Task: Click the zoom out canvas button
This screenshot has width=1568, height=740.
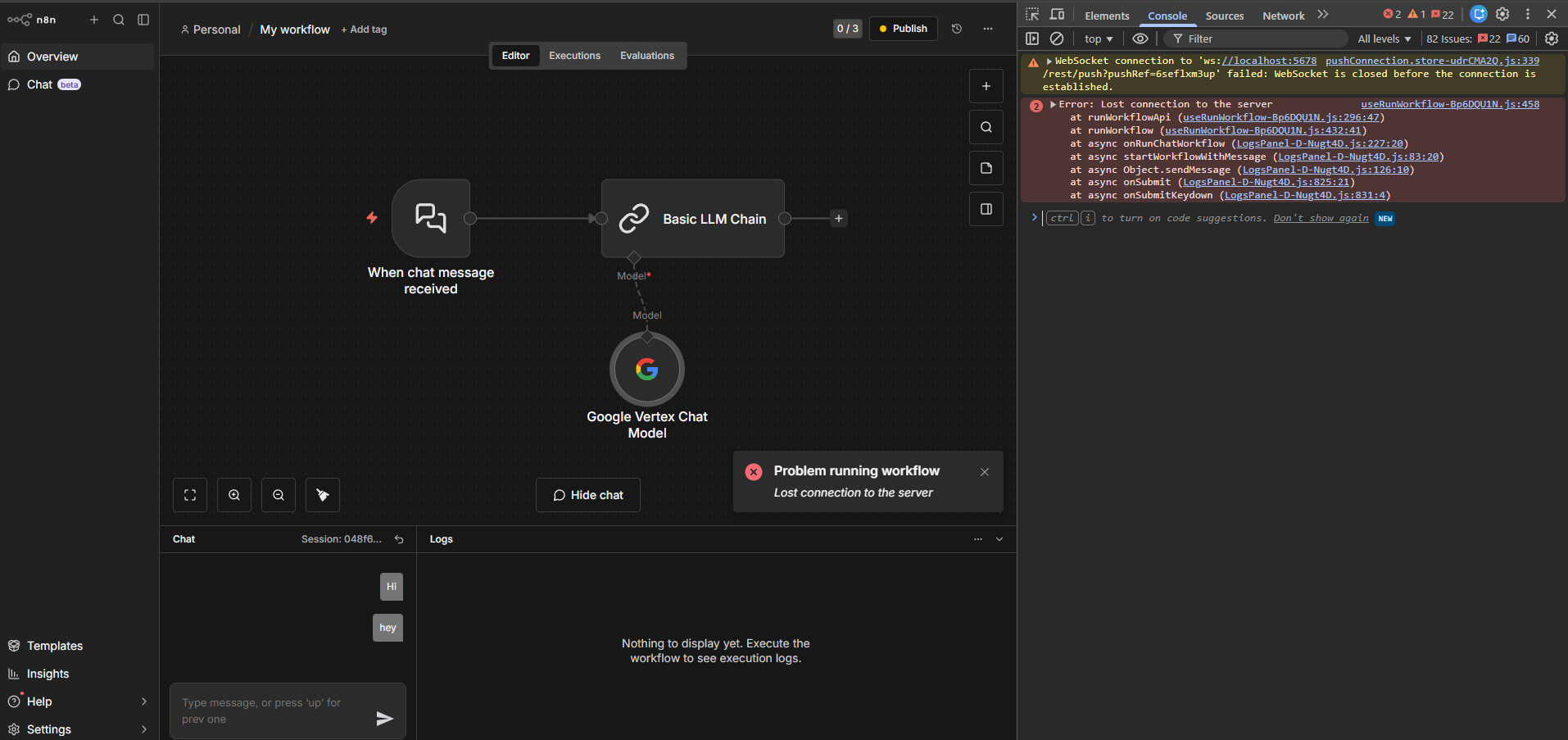Action: point(279,495)
